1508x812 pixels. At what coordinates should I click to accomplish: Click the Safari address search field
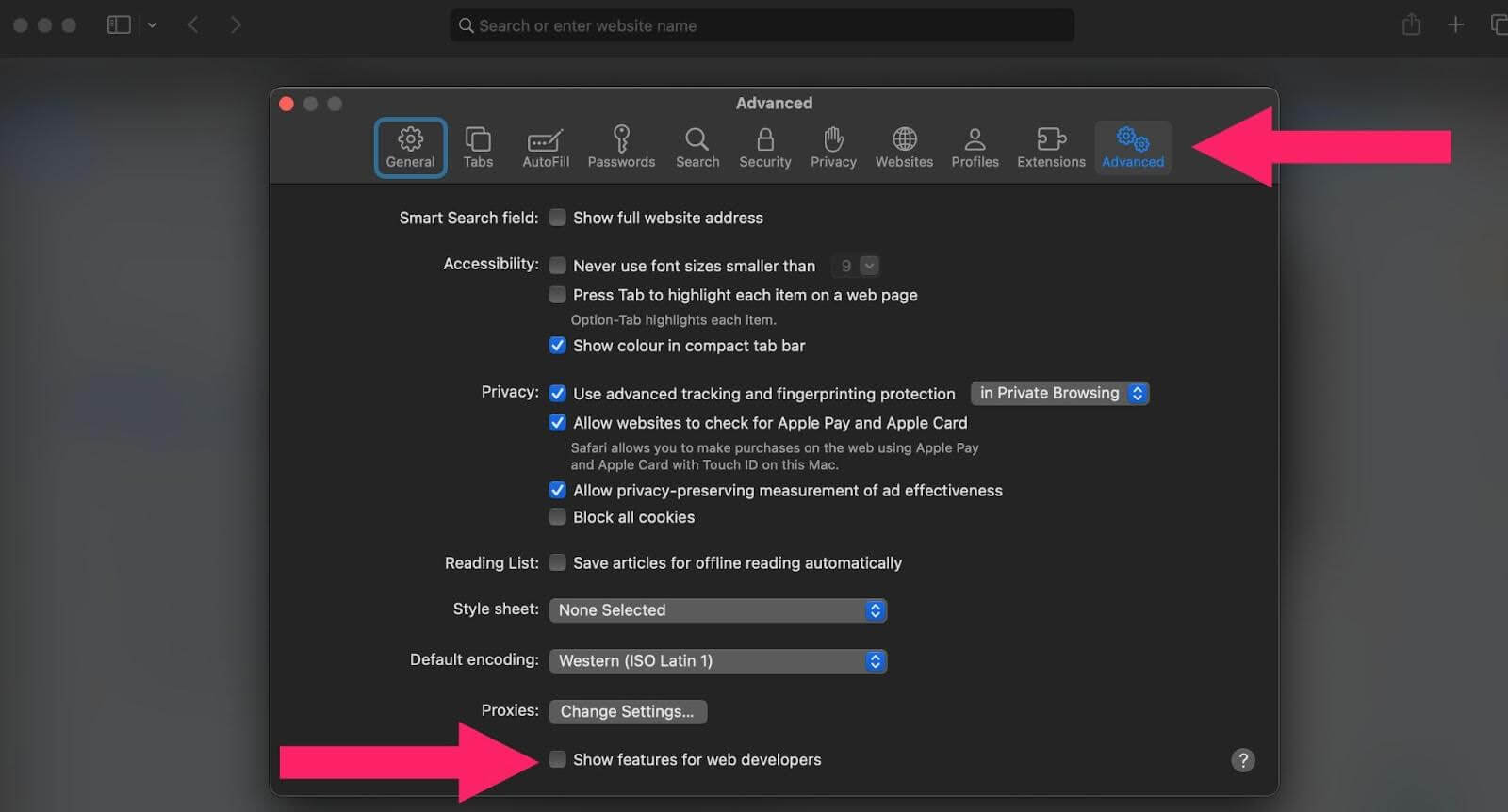tap(762, 25)
